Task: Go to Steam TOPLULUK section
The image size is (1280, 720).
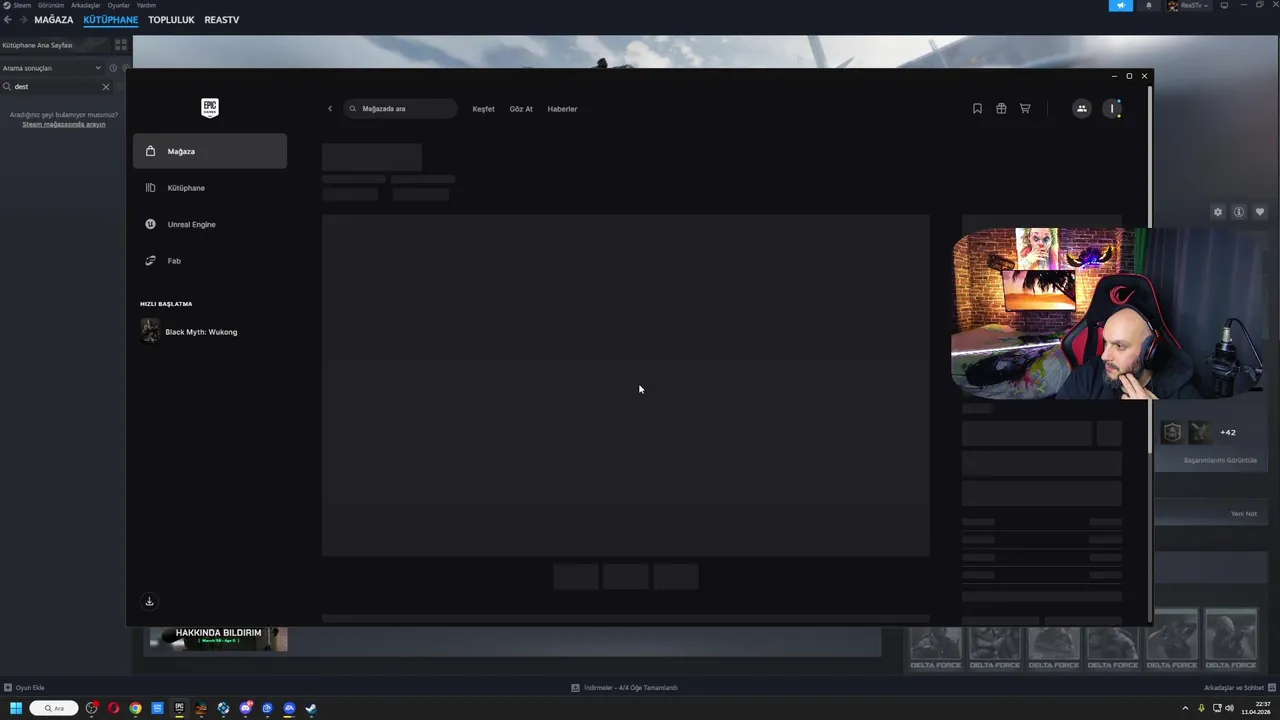Action: (x=171, y=20)
